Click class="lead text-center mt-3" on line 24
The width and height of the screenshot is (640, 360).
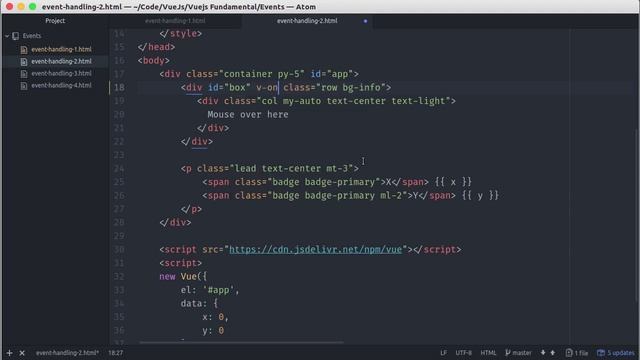(275, 169)
